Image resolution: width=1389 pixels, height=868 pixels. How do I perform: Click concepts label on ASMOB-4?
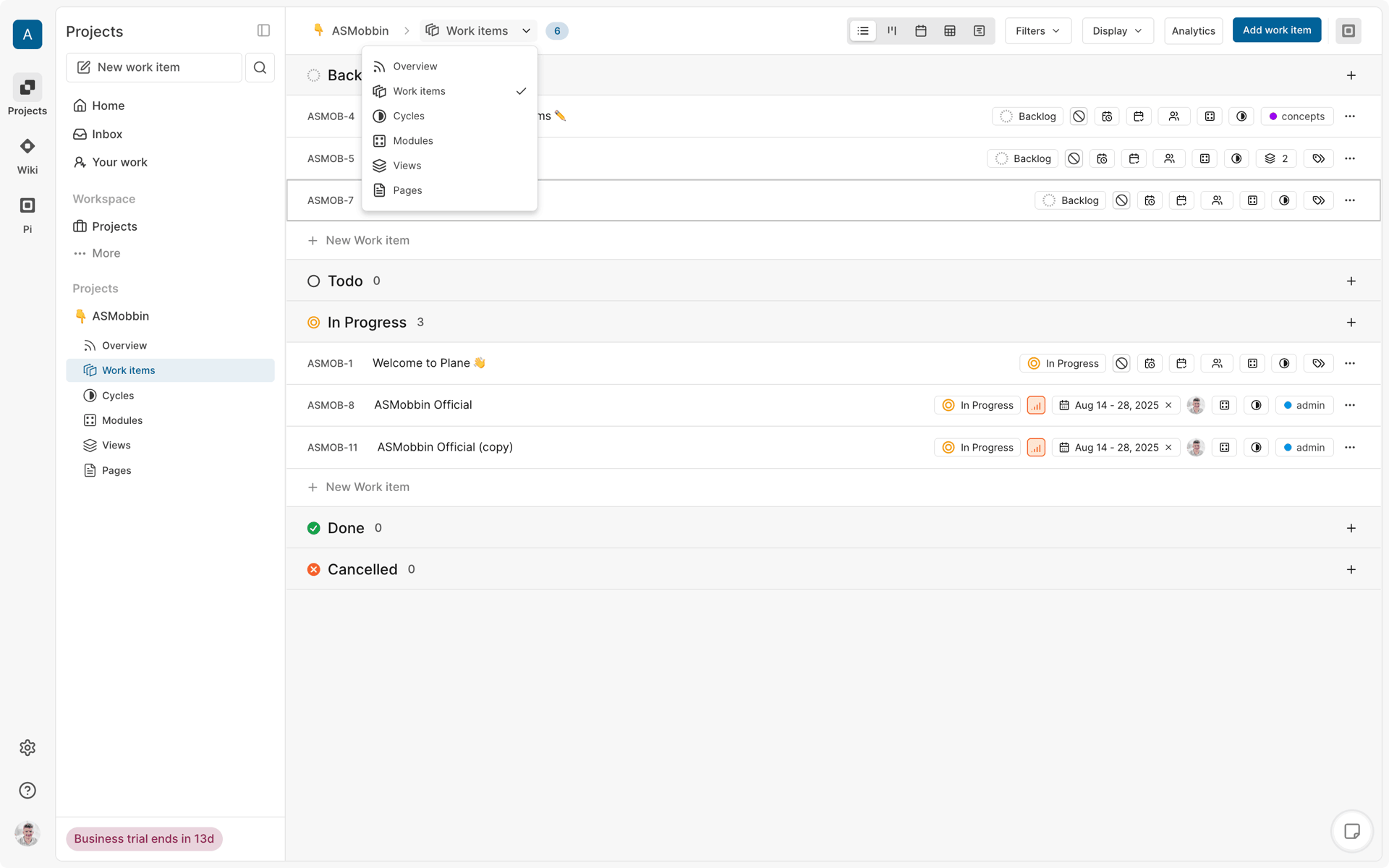1296,116
